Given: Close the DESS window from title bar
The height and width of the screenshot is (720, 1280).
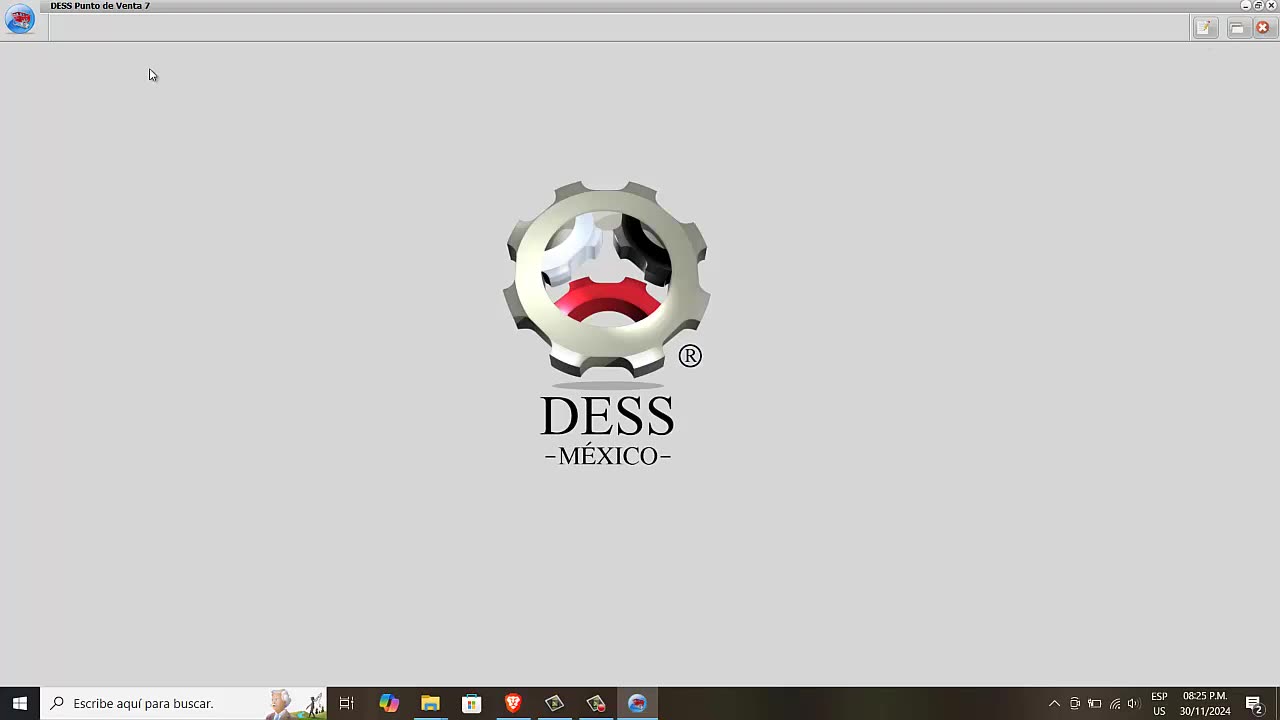Looking at the screenshot, I should [x=1271, y=6].
